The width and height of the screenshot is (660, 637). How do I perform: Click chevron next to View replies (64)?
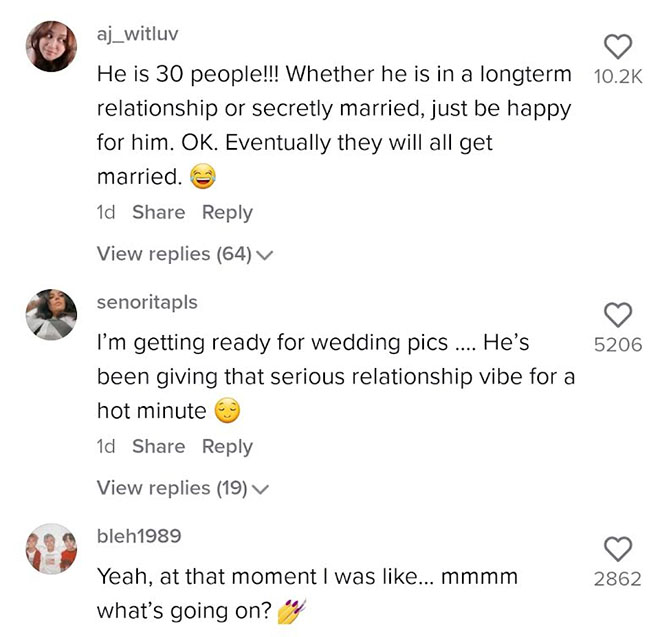click(265, 255)
